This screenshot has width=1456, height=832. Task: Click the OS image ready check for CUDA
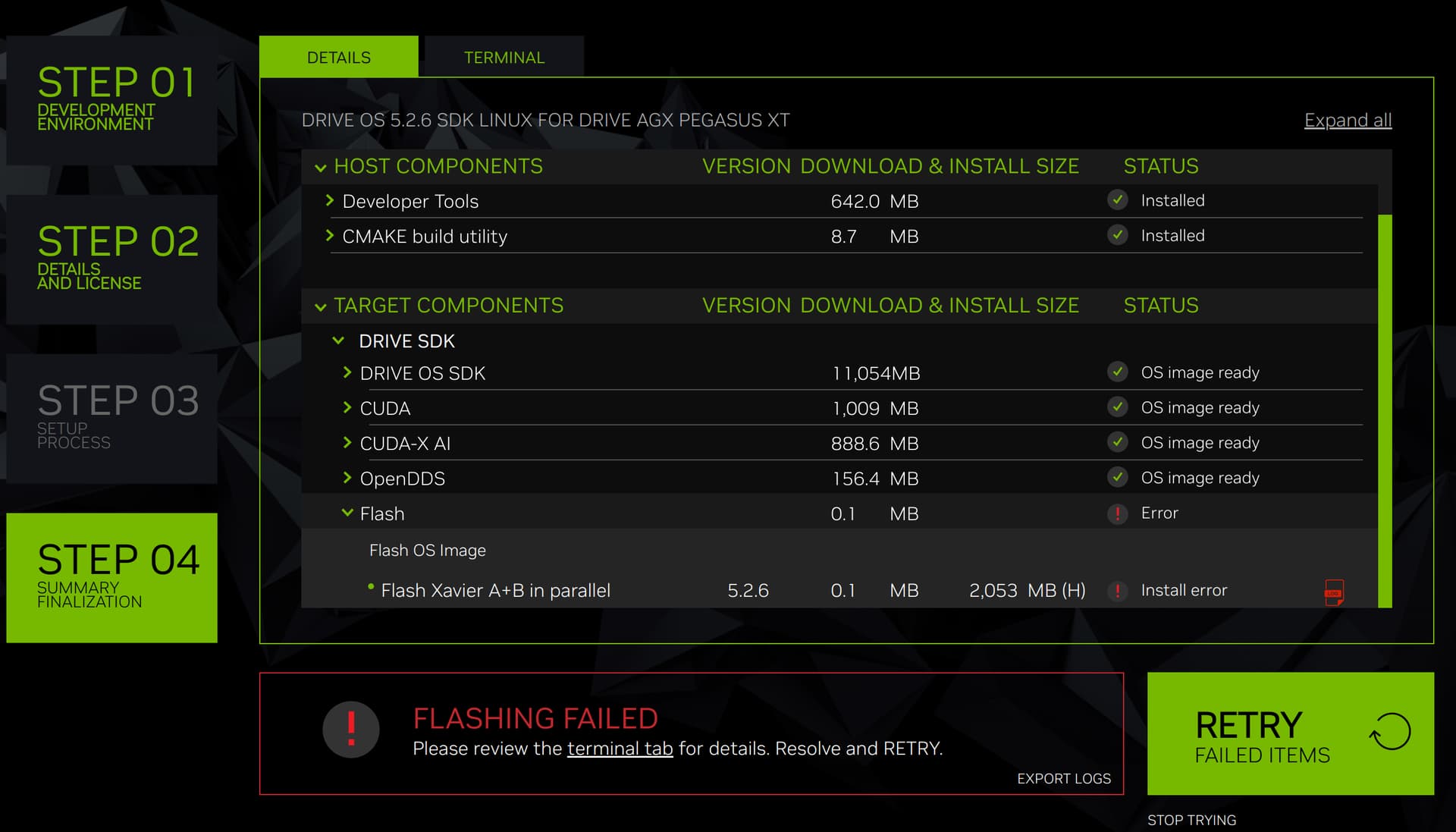1118,407
